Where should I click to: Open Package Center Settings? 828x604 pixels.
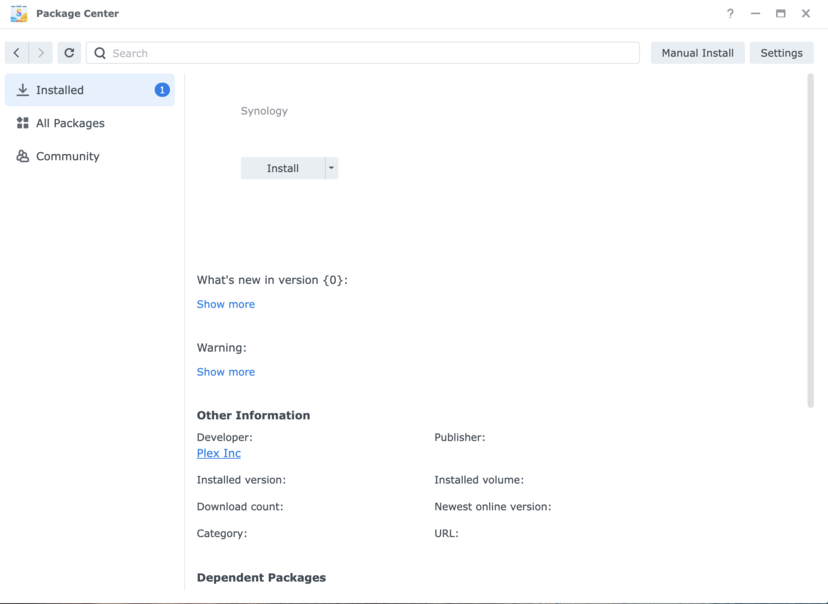pyautogui.click(x=781, y=53)
